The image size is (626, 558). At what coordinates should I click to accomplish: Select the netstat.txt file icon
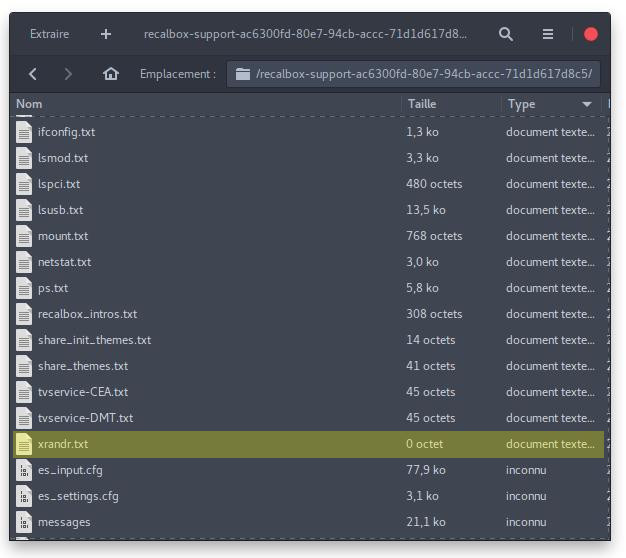(24, 262)
